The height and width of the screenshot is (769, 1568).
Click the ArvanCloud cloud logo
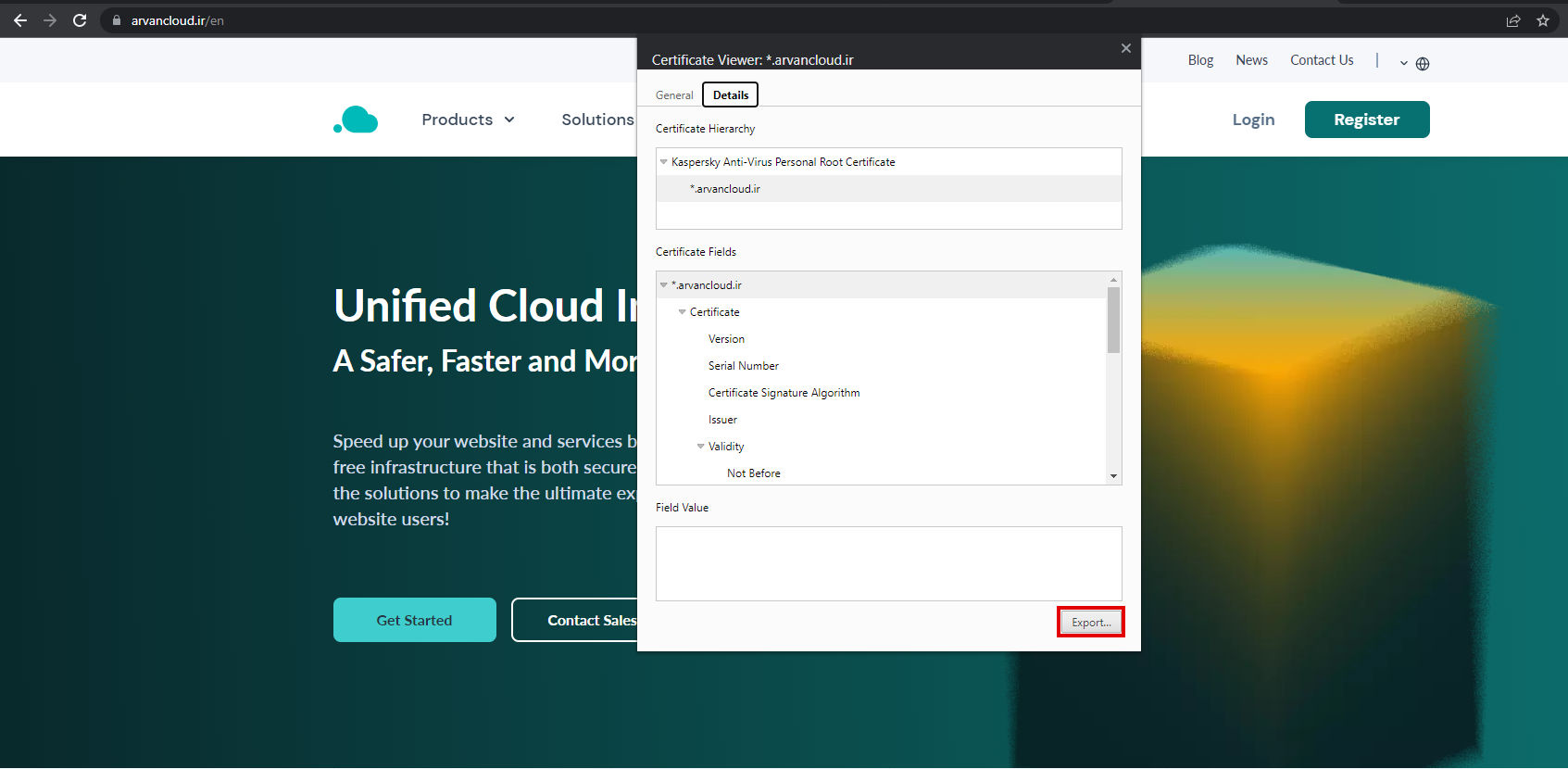(356, 120)
